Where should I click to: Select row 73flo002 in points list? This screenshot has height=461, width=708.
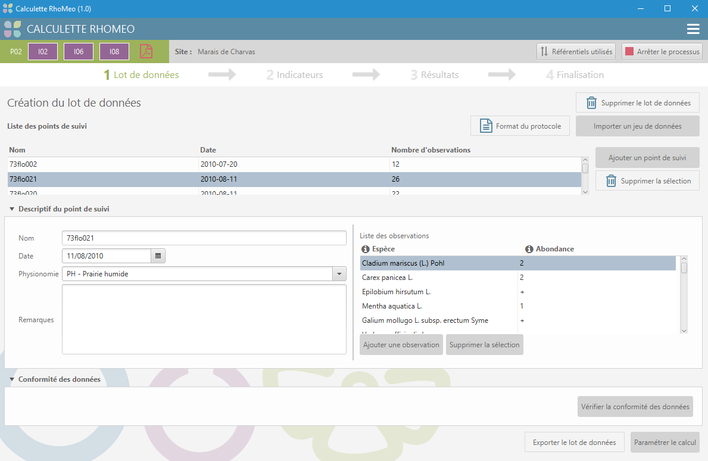(x=294, y=164)
